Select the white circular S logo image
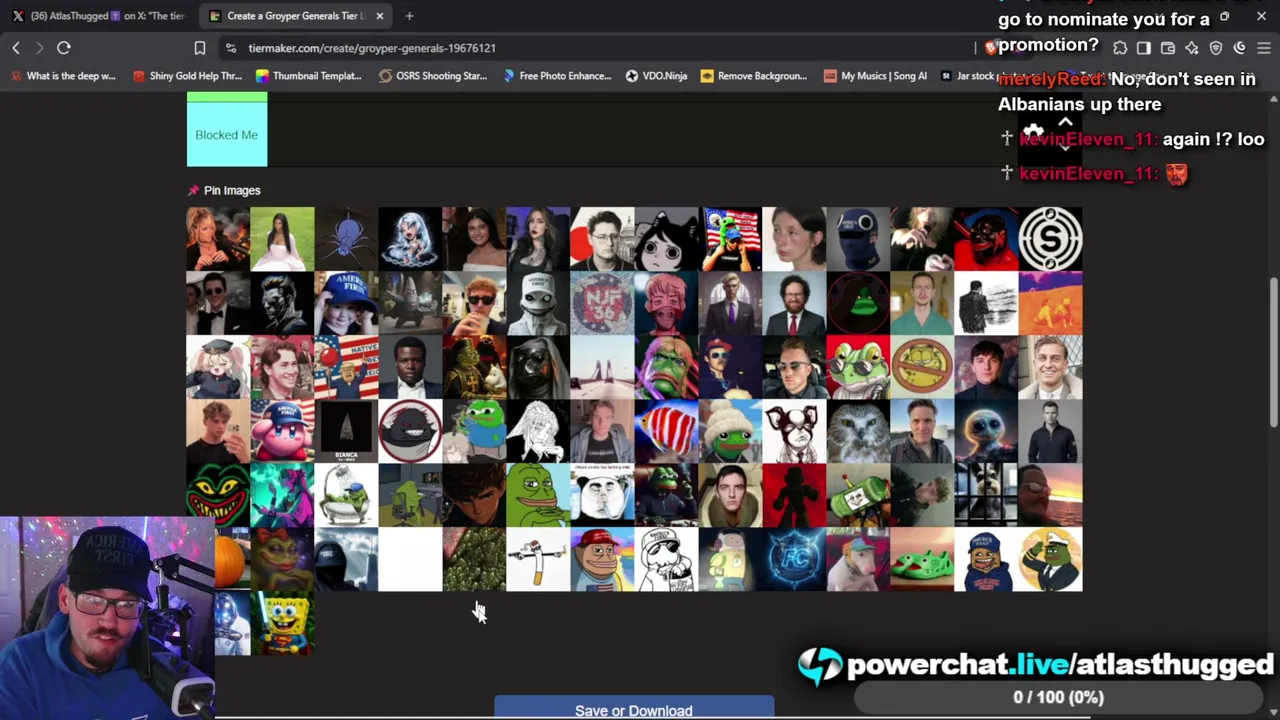The height and width of the screenshot is (720, 1280). (x=1050, y=239)
